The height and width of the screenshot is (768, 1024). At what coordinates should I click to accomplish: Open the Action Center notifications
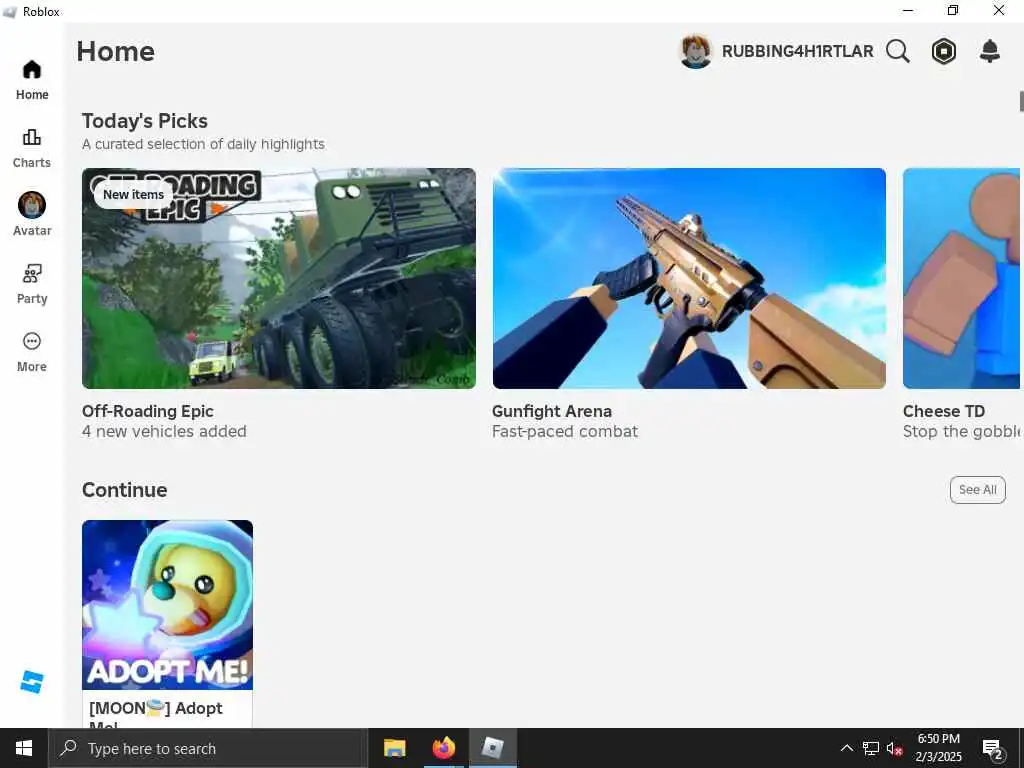tap(993, 748)
